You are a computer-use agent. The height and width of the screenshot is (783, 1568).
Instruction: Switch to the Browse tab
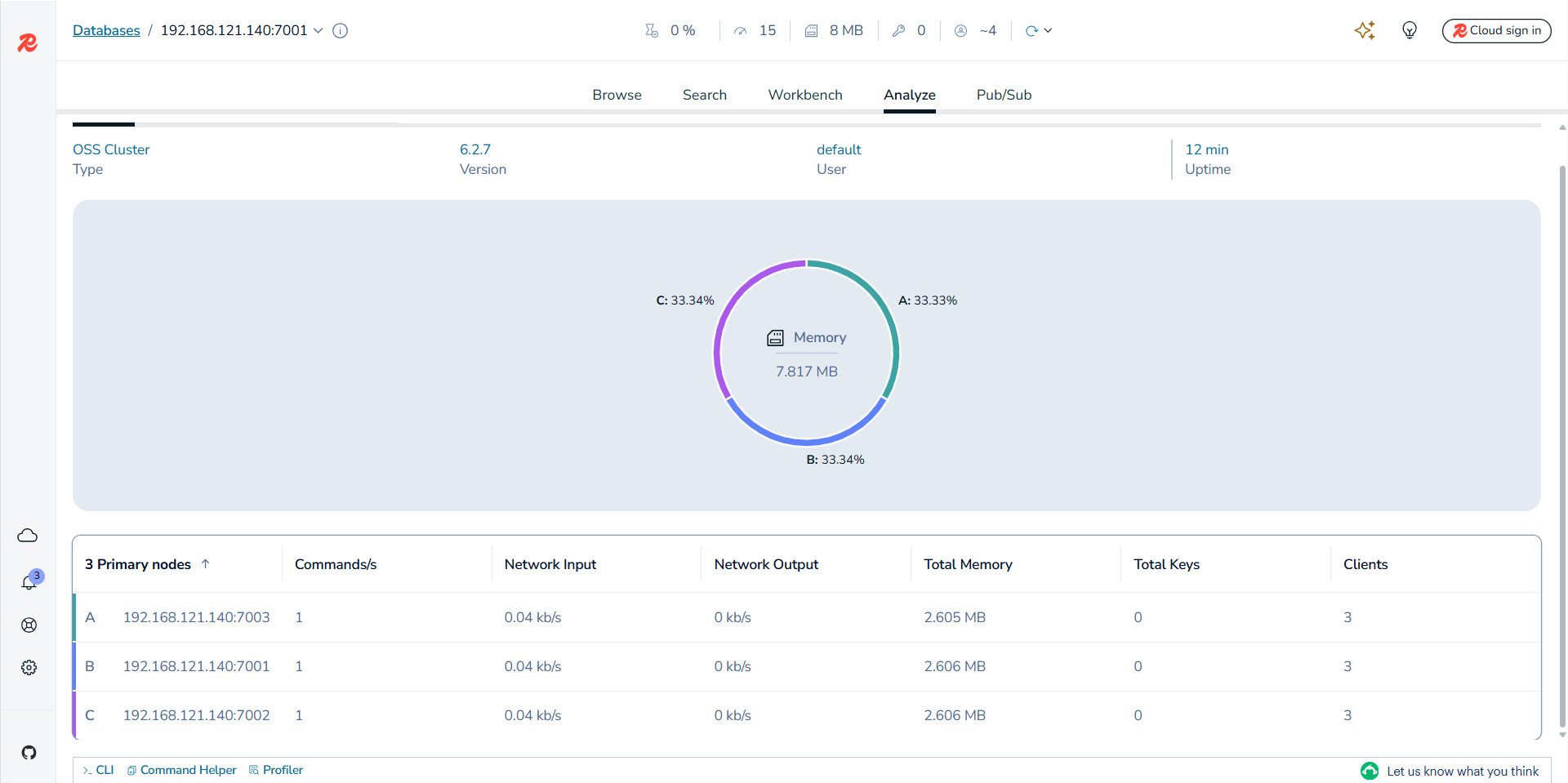(x=617, y=95)
